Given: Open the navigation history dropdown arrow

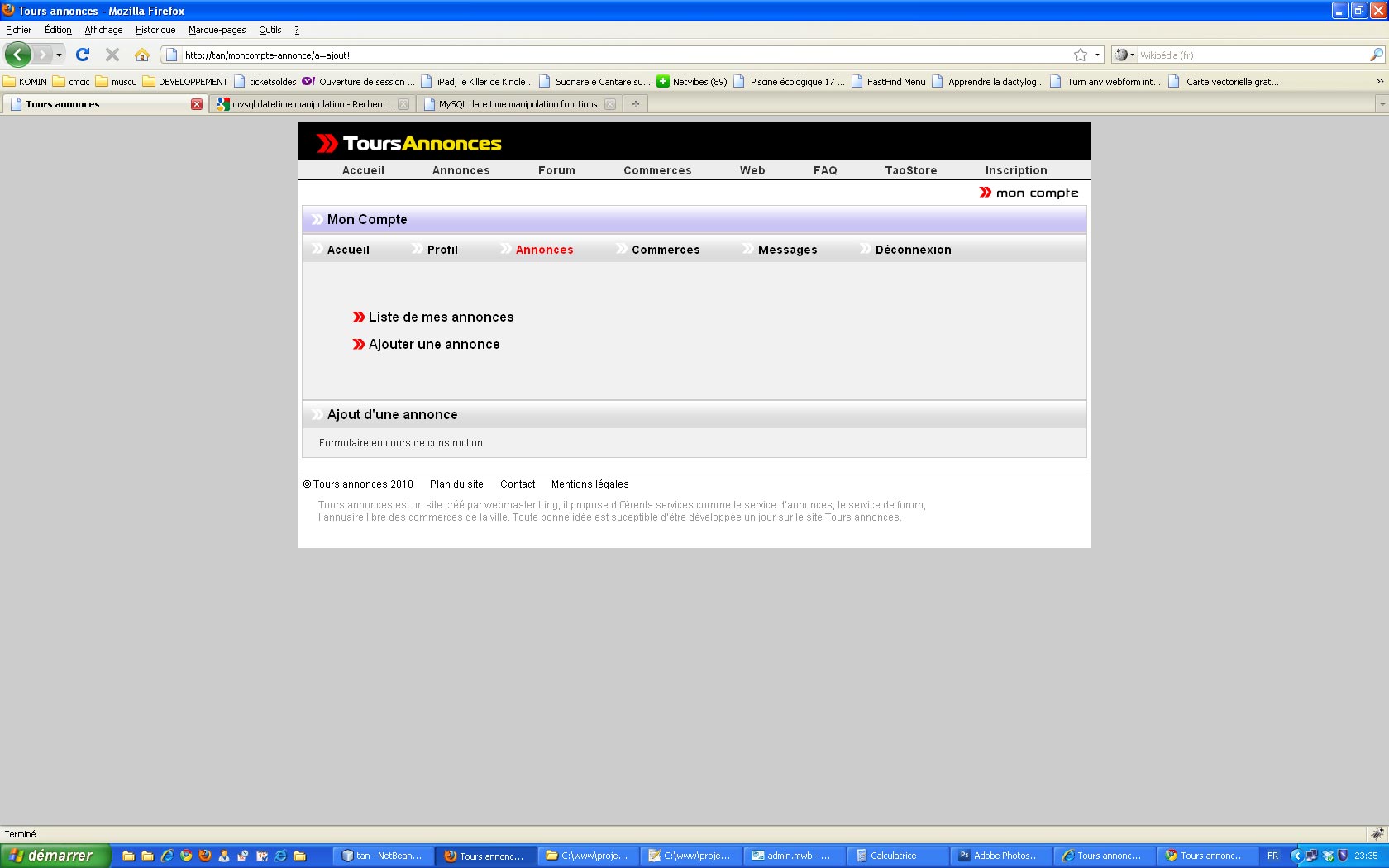Looking at the screenshot, I should (x=59, y=55).
